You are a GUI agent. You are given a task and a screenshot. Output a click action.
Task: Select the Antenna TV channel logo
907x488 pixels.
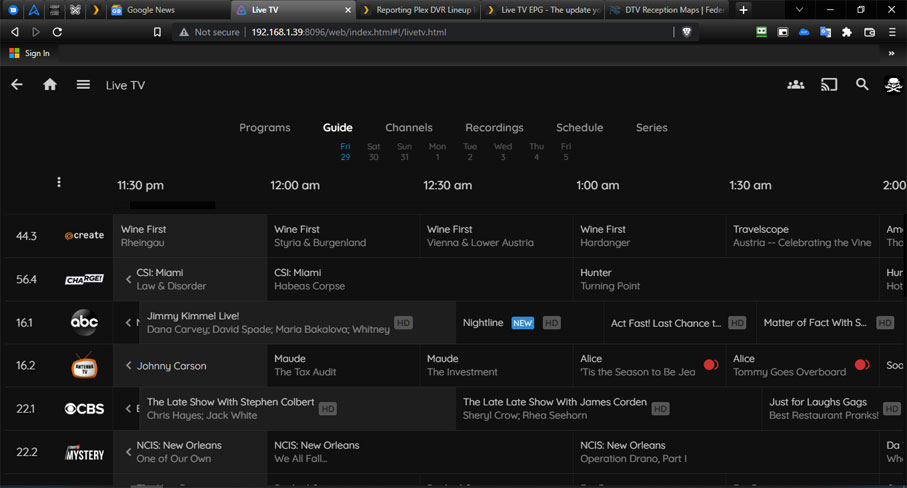[84, 365]
